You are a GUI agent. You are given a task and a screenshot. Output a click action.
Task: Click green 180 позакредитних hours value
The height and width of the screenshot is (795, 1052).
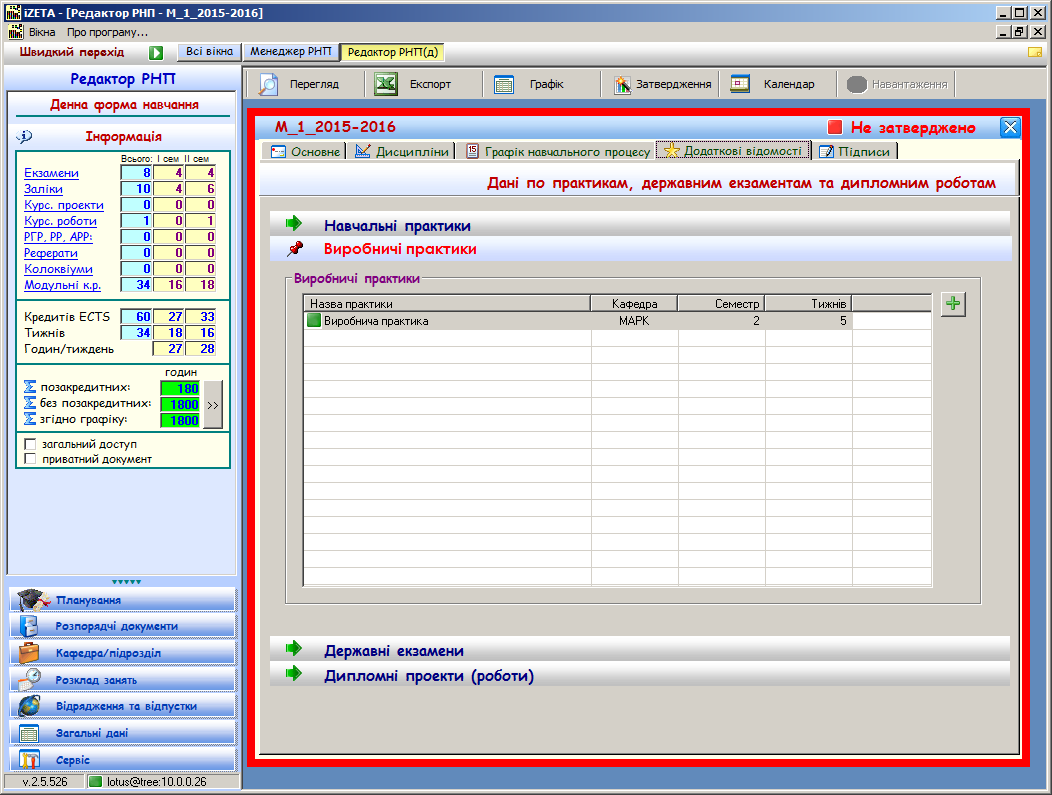180,388
